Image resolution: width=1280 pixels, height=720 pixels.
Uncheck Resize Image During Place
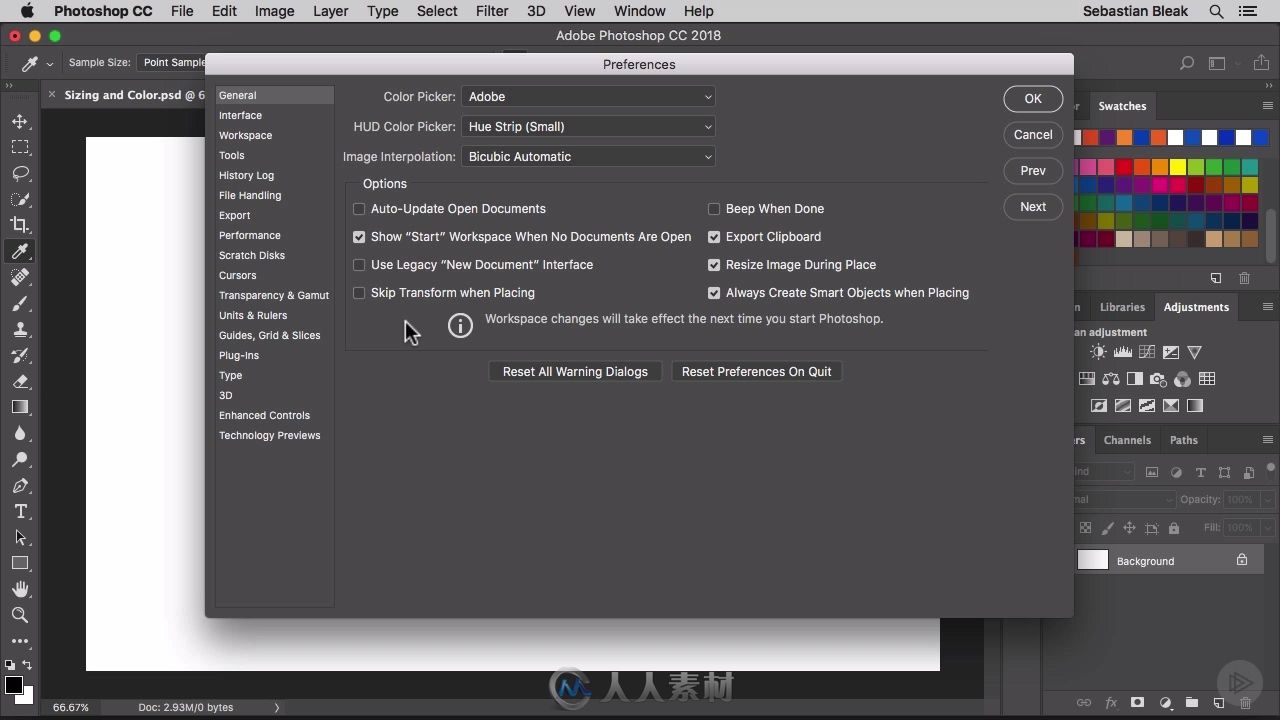coord(714,265)
